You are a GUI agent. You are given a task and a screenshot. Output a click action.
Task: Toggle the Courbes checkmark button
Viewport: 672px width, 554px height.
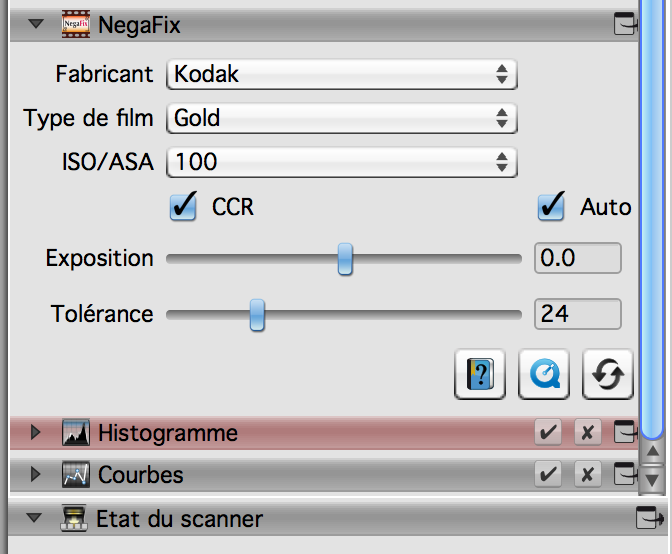coord(548,474)
